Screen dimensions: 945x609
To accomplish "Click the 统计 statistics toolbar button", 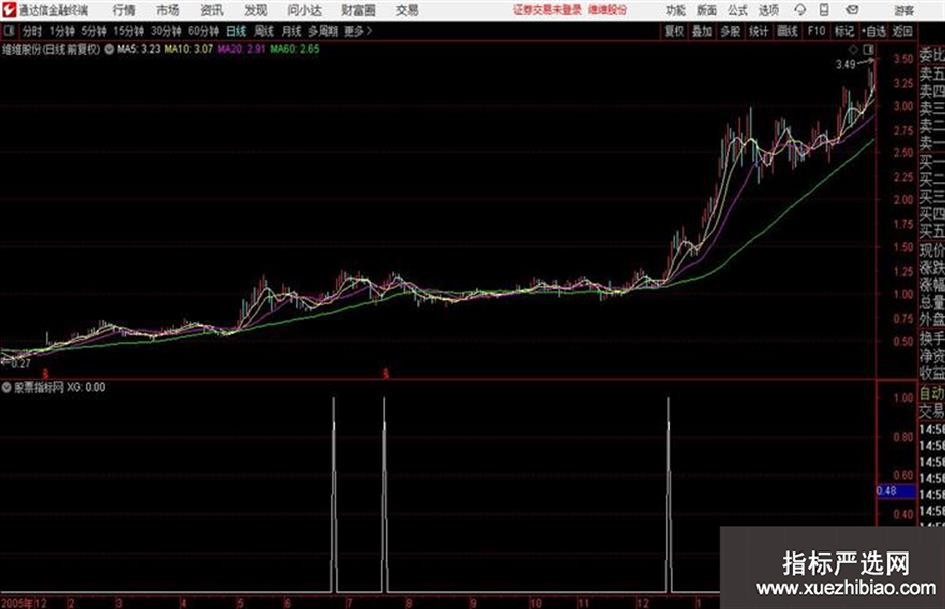I will click(x=758, y=31).
